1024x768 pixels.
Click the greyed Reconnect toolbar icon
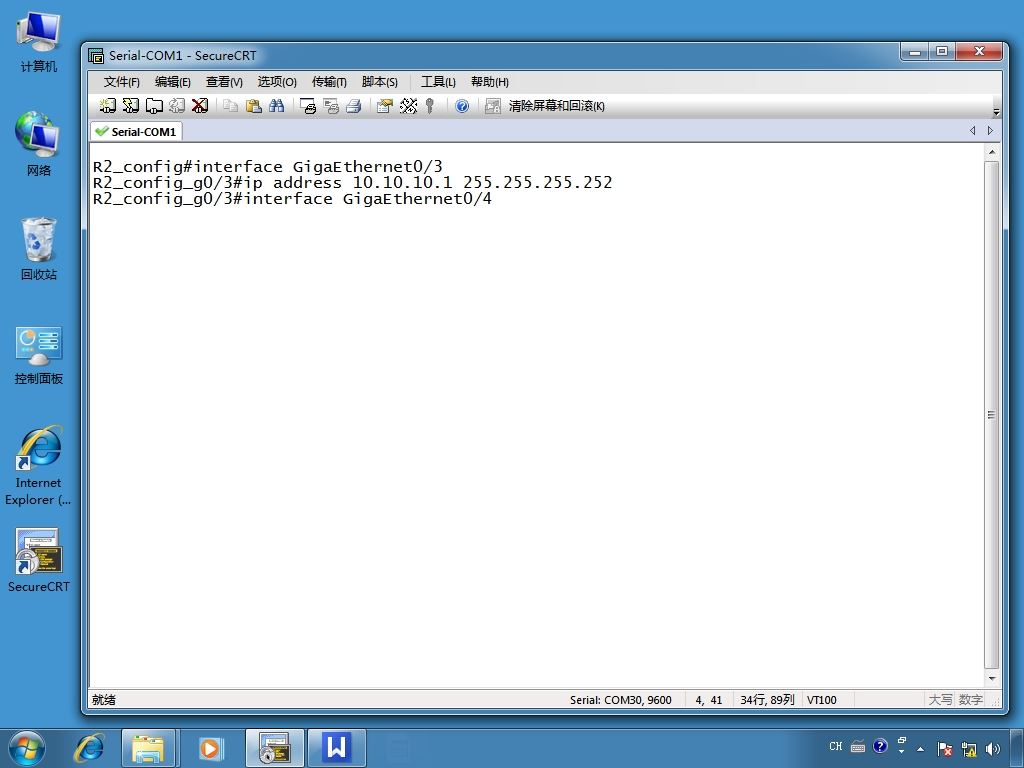coord(177,106)
